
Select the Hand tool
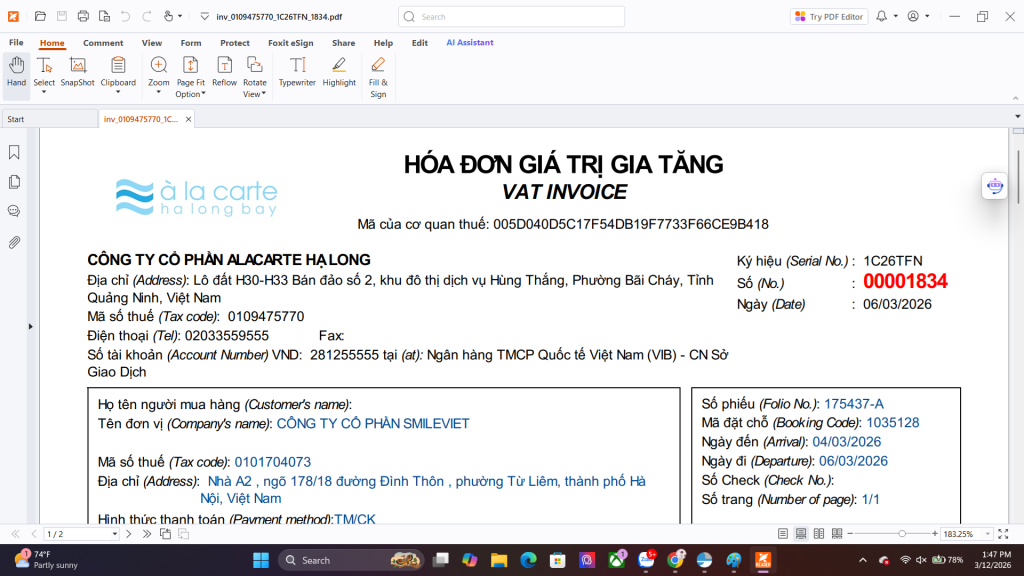[16, 71]
